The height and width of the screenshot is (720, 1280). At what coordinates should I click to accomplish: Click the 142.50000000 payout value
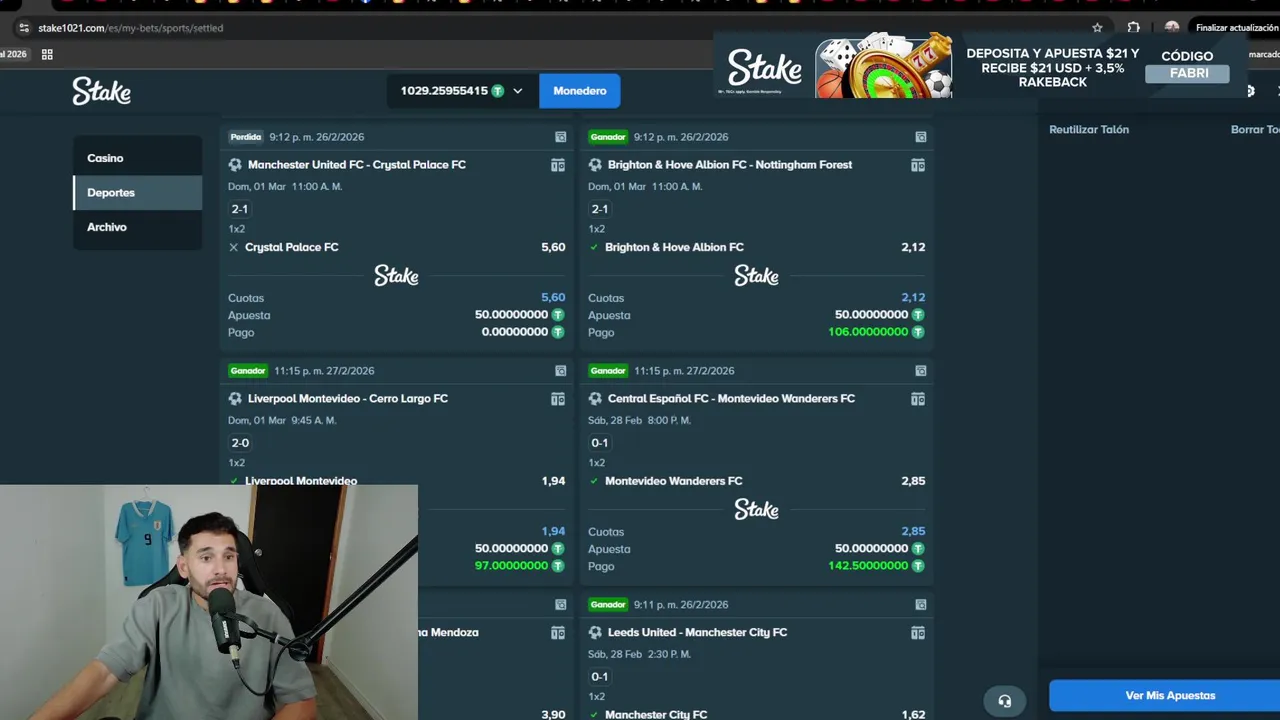pyautogui.click(x=868, y=566)
